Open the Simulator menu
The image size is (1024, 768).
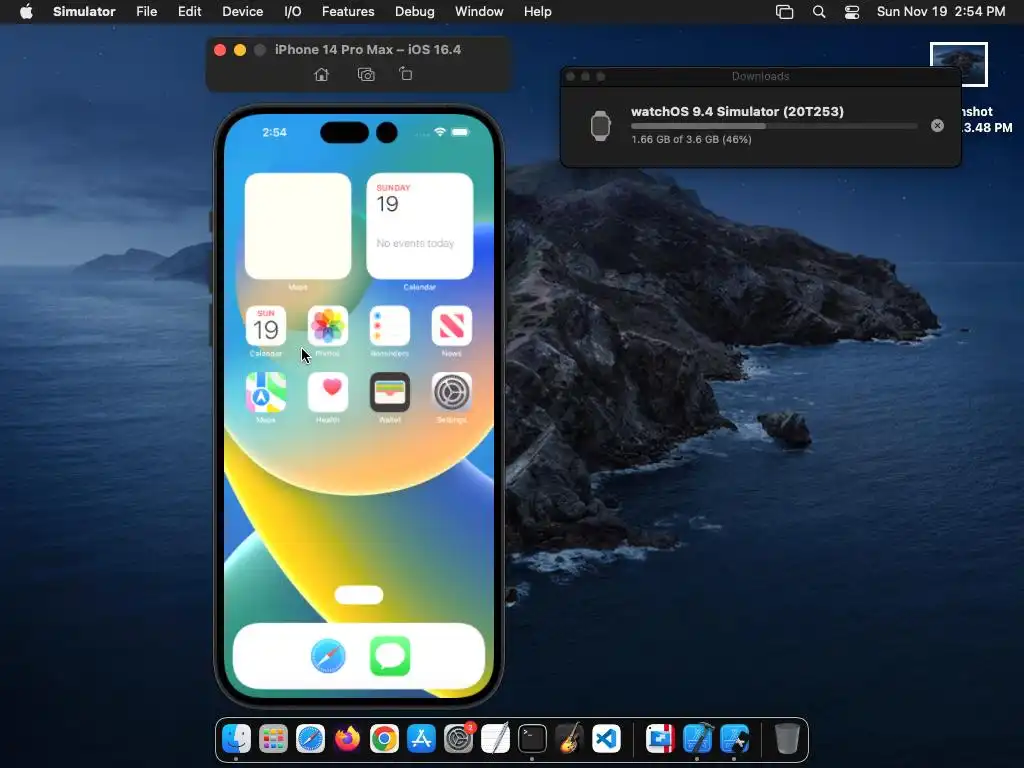pos(84,12)
